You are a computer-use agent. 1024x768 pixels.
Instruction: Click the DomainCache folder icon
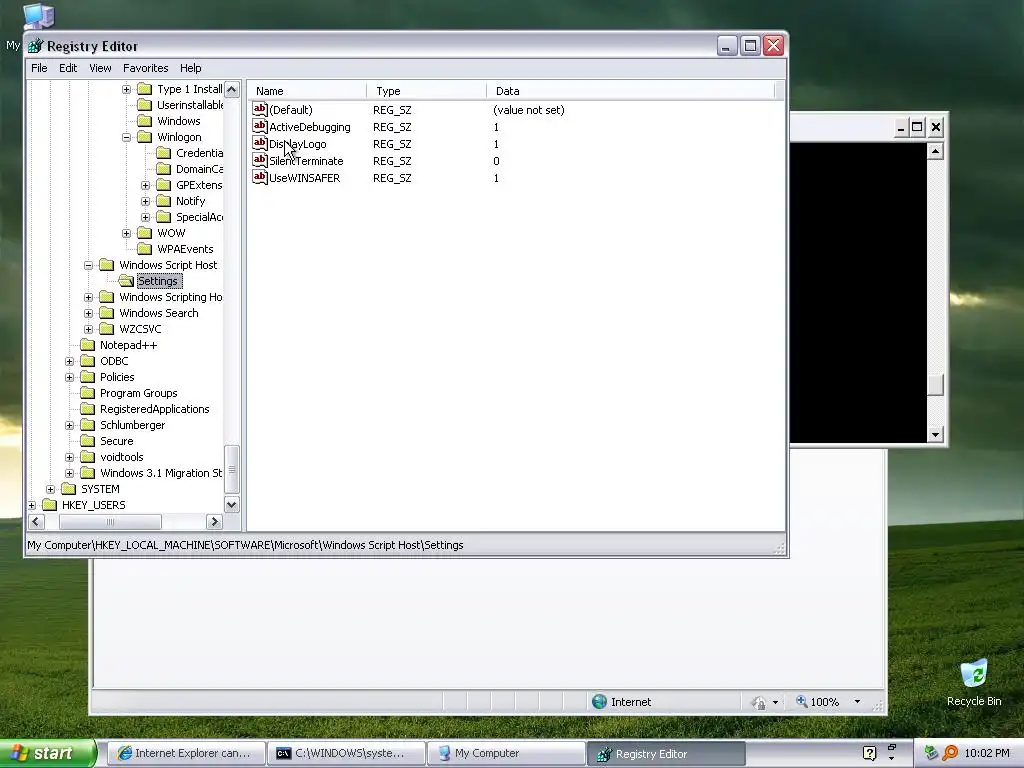(x=164, y=168)
